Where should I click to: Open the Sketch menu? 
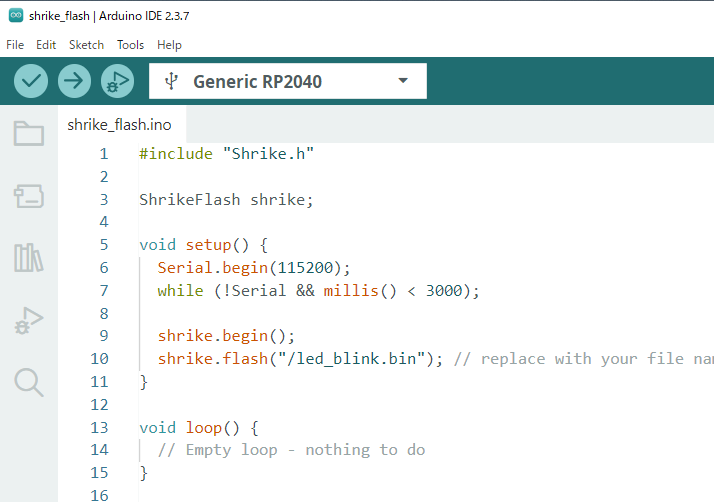87,45
